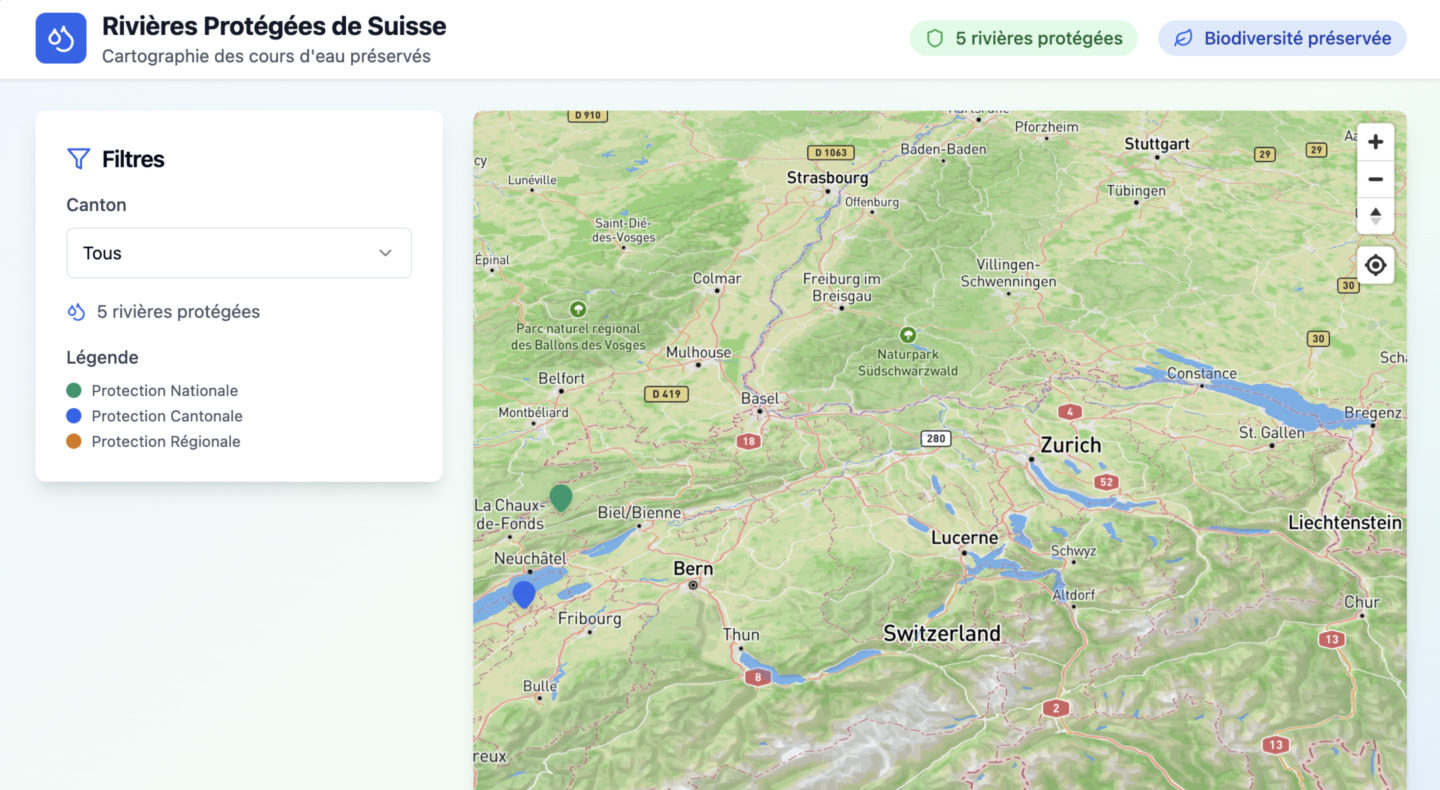Click the Rivières Protégées de Suisse title

tap(274, 26)
